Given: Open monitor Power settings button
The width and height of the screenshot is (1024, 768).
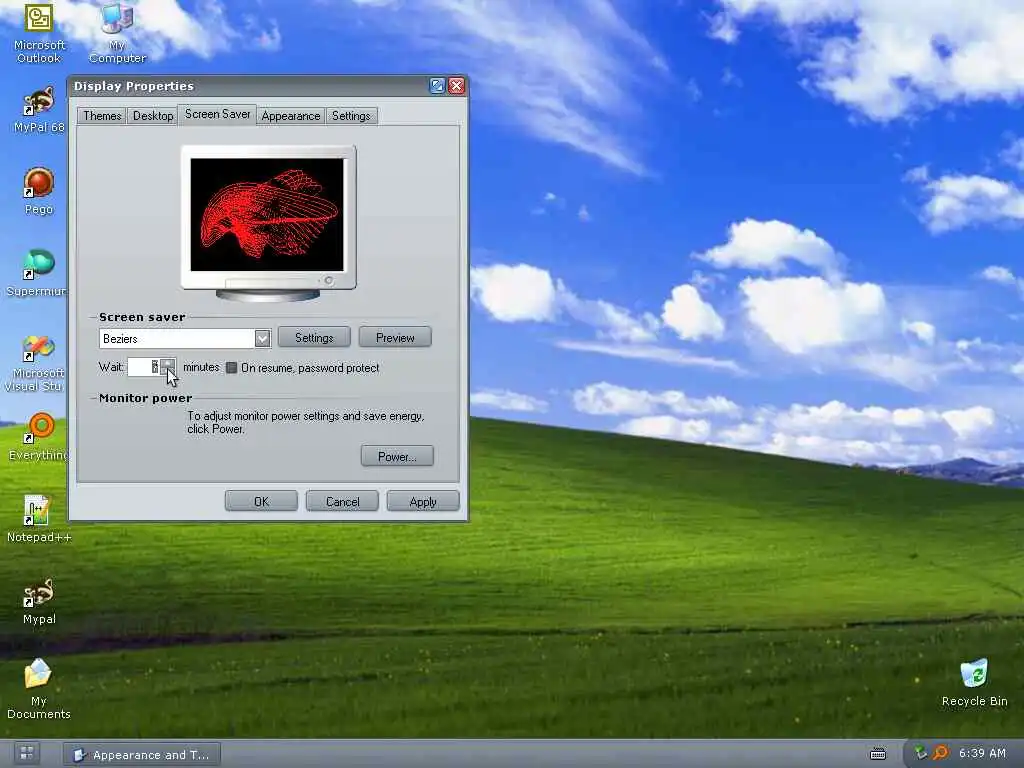Looking at the screenshot, I should click(397, 456).
